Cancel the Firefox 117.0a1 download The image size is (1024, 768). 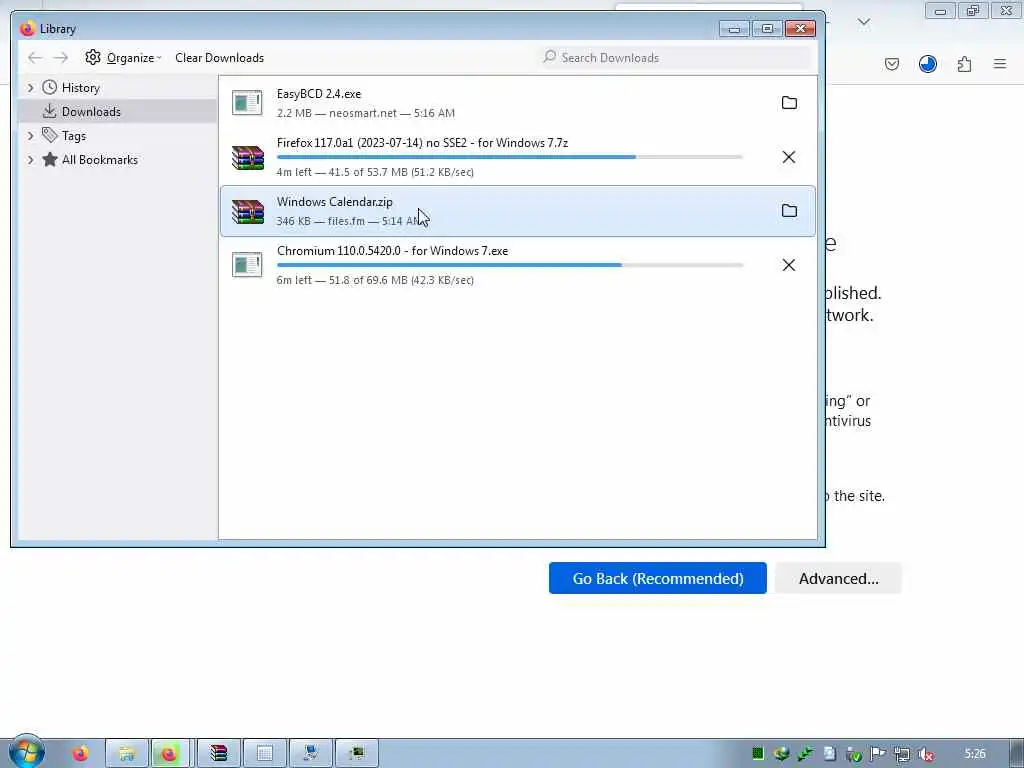[789, 157]
